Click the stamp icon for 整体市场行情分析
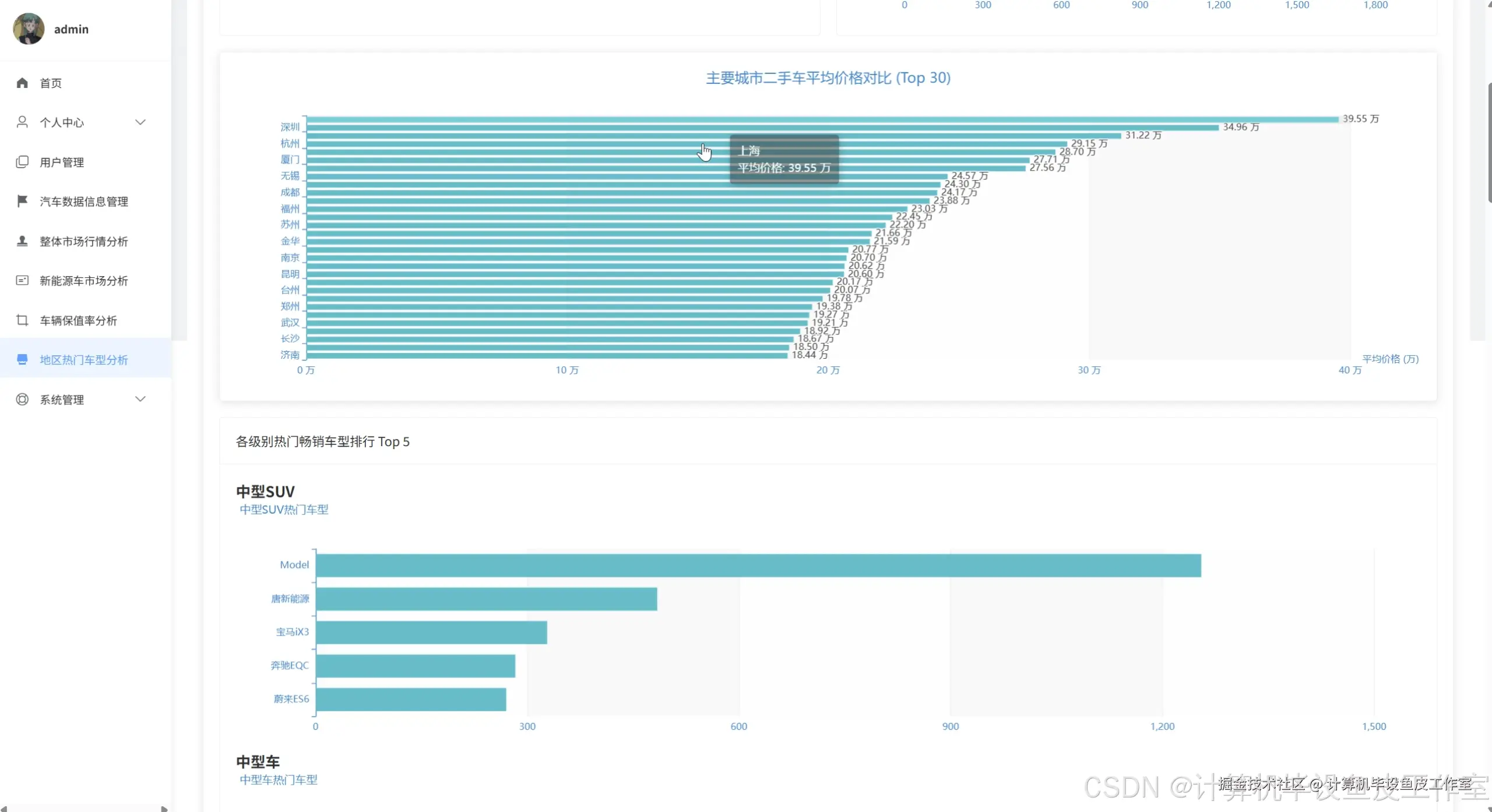This screenshot has height=812, width=1492. [x=22, y=241]
